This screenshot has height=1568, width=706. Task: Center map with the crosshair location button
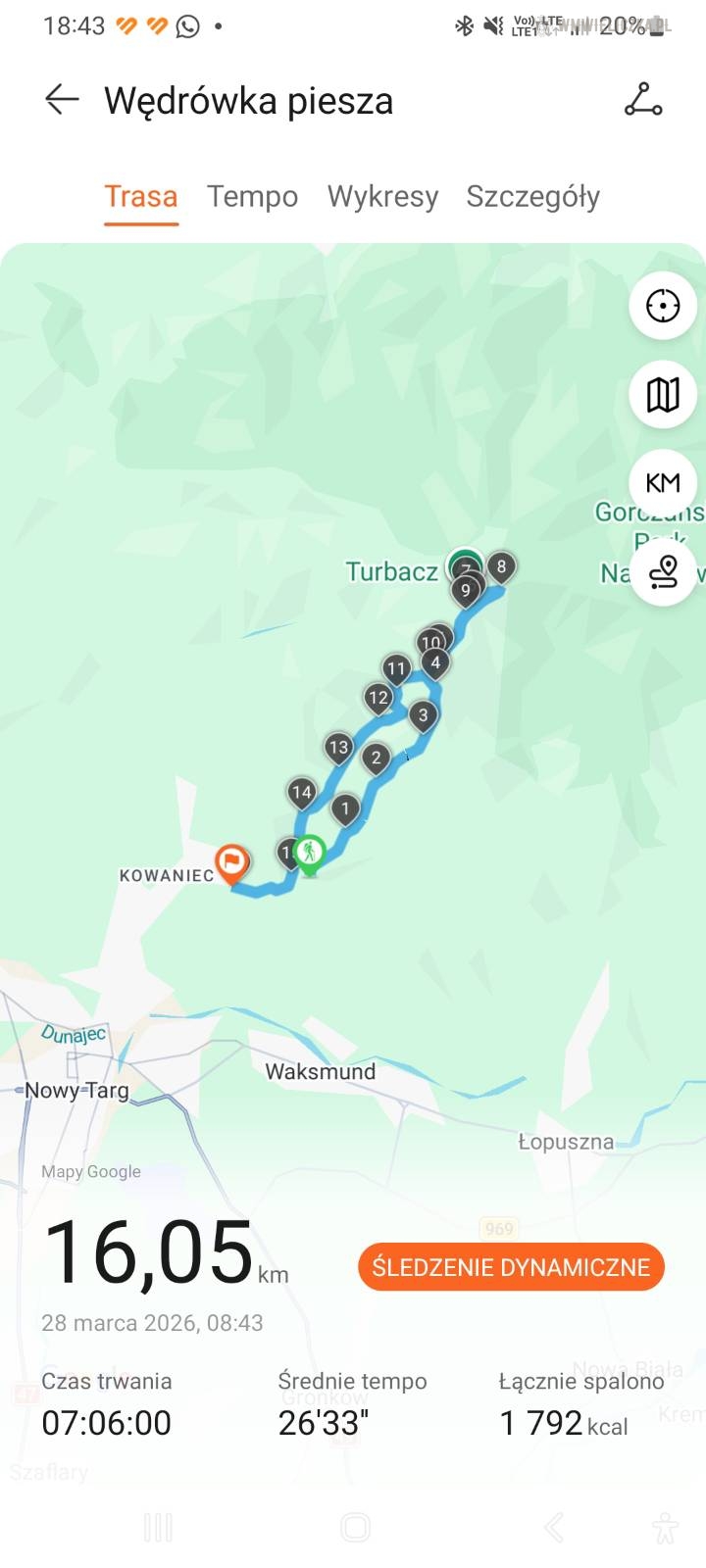[663, 306]
